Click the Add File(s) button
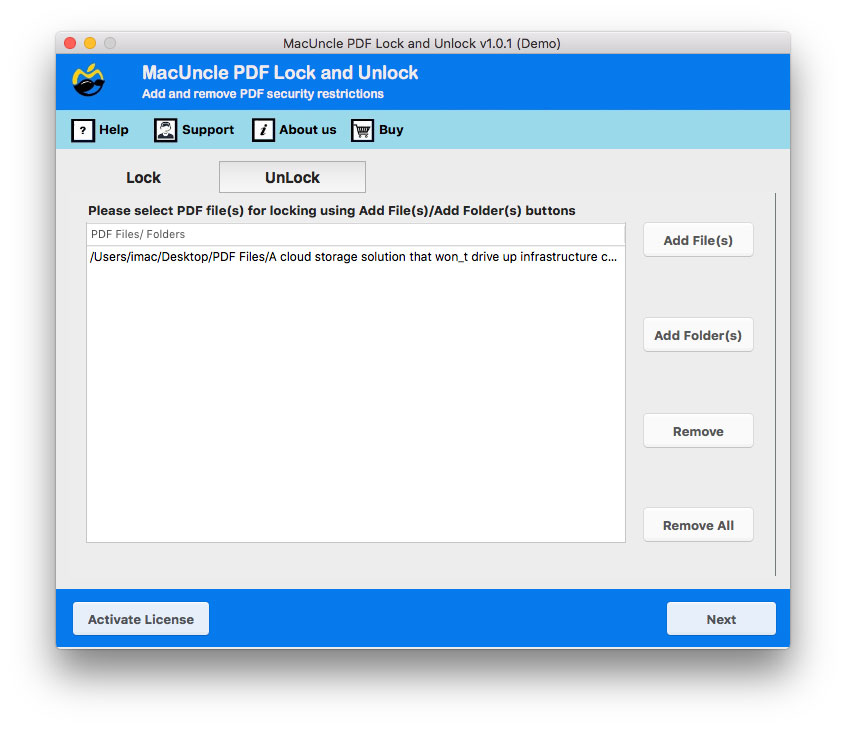The height and width of the screenshot is (729, 846). [697, 239]
